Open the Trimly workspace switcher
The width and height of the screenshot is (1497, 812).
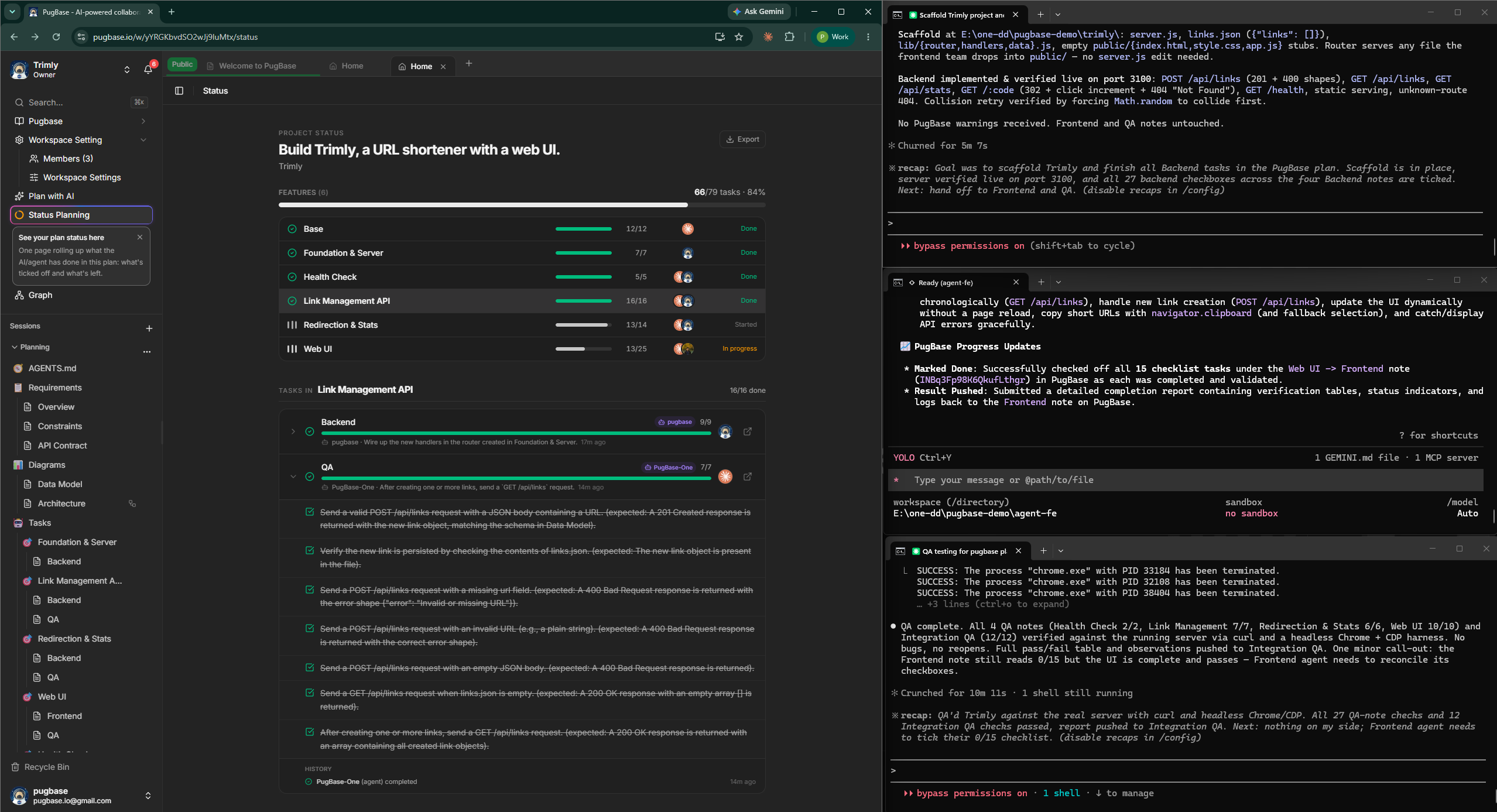(x=127, y=70)
